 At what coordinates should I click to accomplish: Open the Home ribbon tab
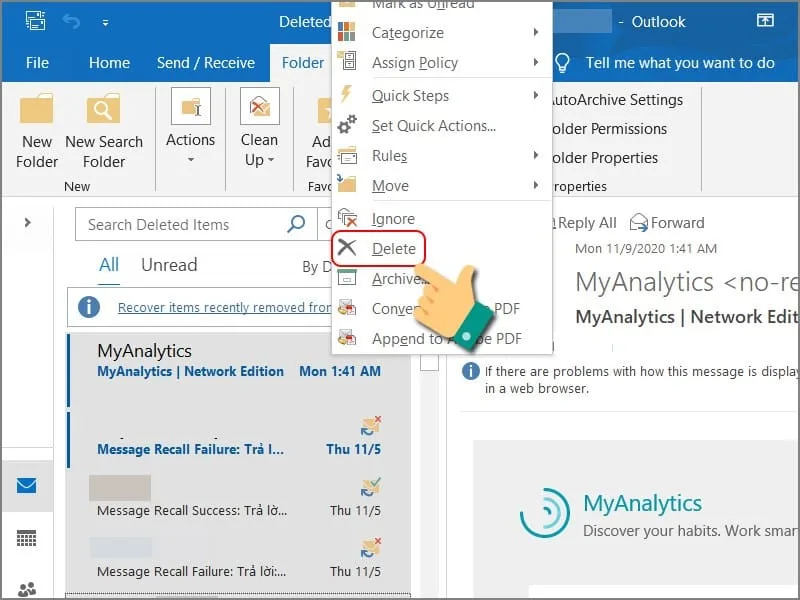click(109, 62)
